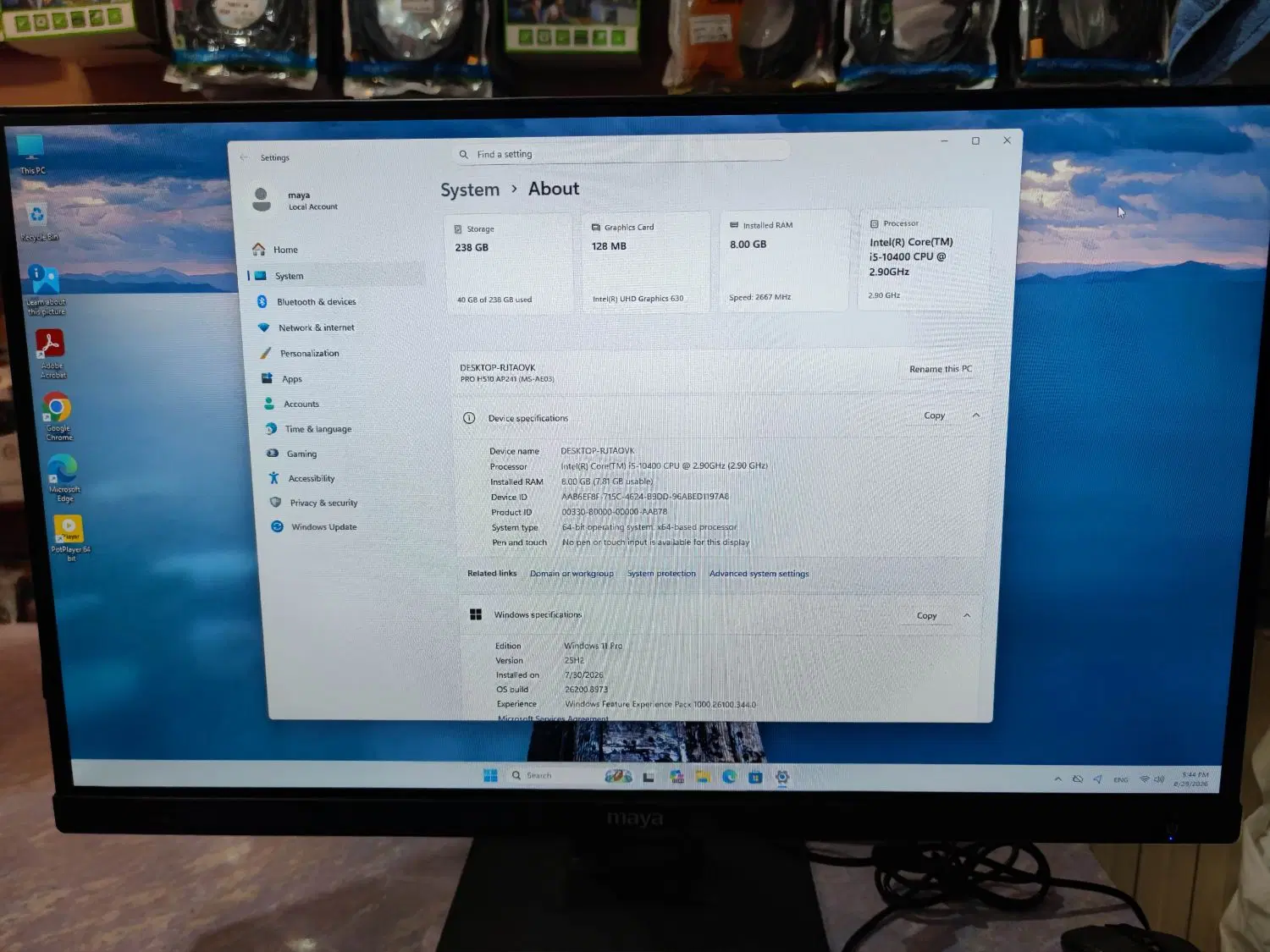Go back using the Settings back arrow

point(244,157)
